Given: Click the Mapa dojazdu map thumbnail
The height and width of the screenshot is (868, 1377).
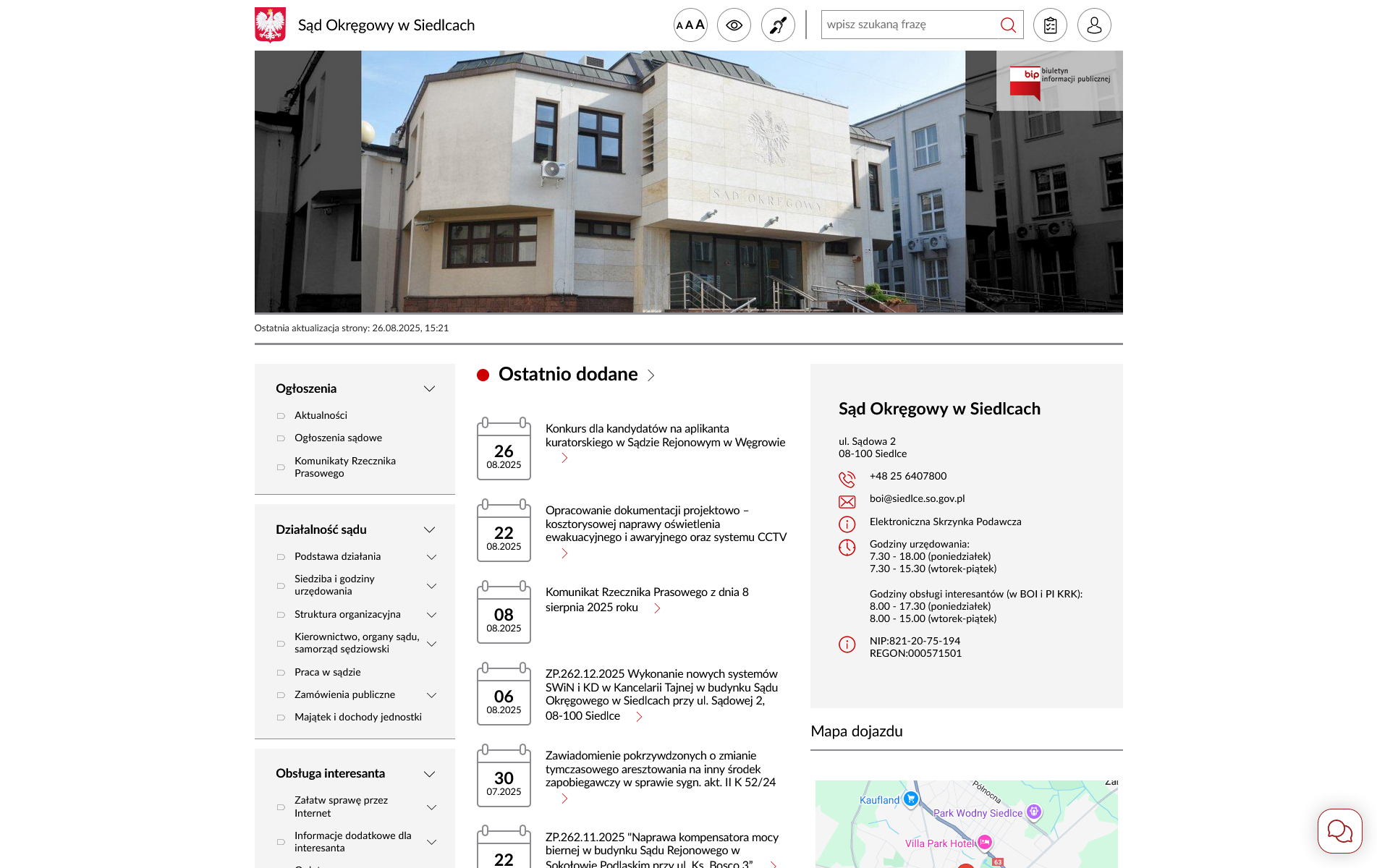Looking at the screenshot, I should click(x=966, y=825).
